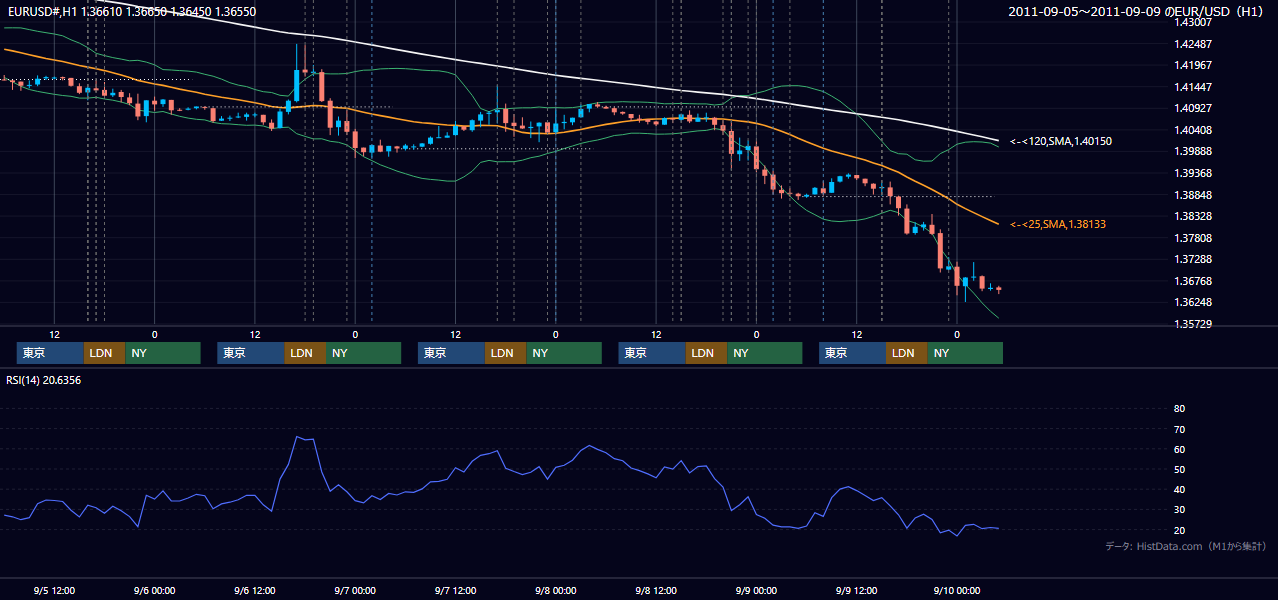The width and height of the screenshot is (1278, 600).
Task: Click the RSI scale value 80
Action: tap(1179, 409)
